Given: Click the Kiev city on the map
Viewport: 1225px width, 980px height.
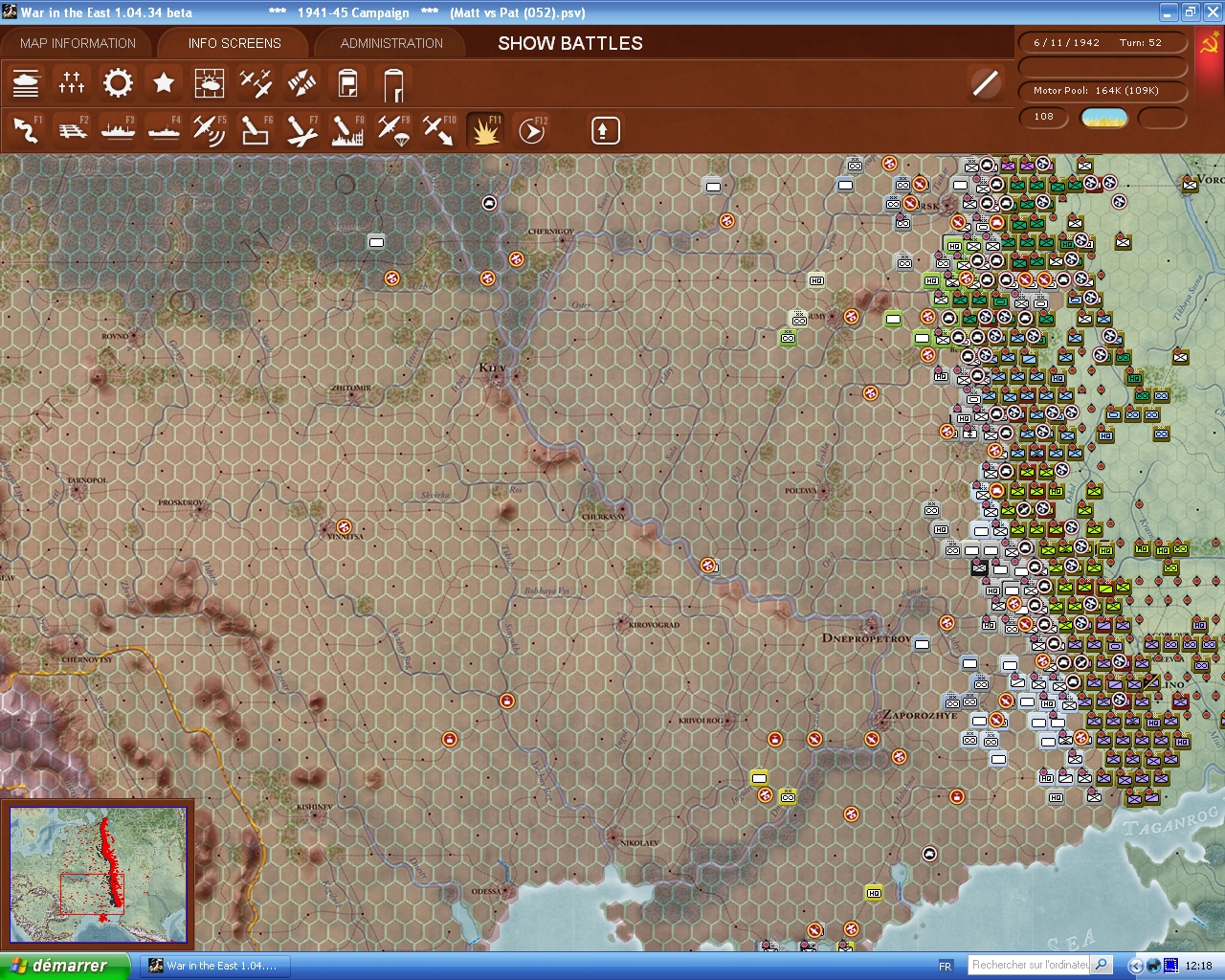Looking at the screenshot, I should [497, 377].
